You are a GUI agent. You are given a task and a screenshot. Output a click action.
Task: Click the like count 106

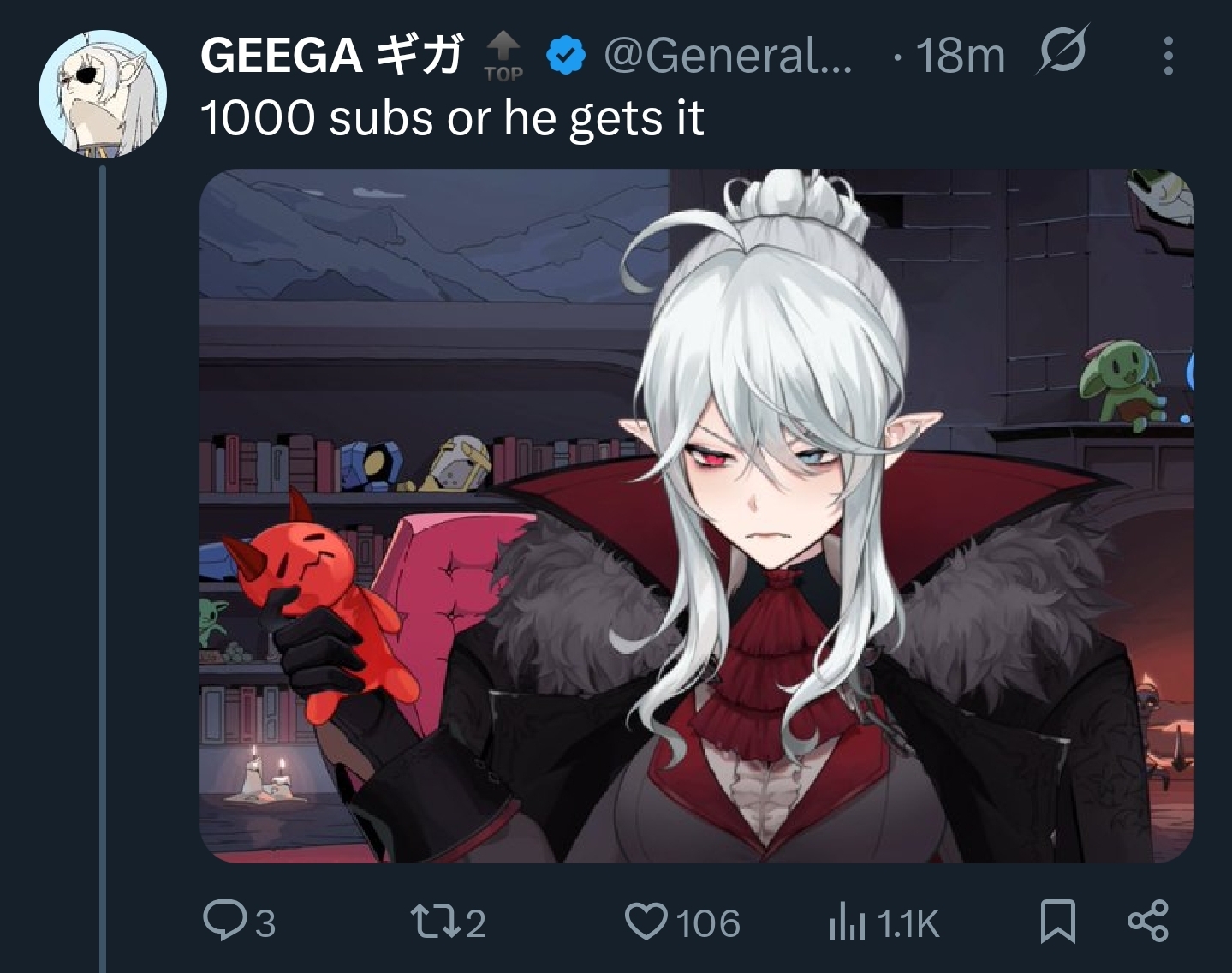click(x=708, y=923)
